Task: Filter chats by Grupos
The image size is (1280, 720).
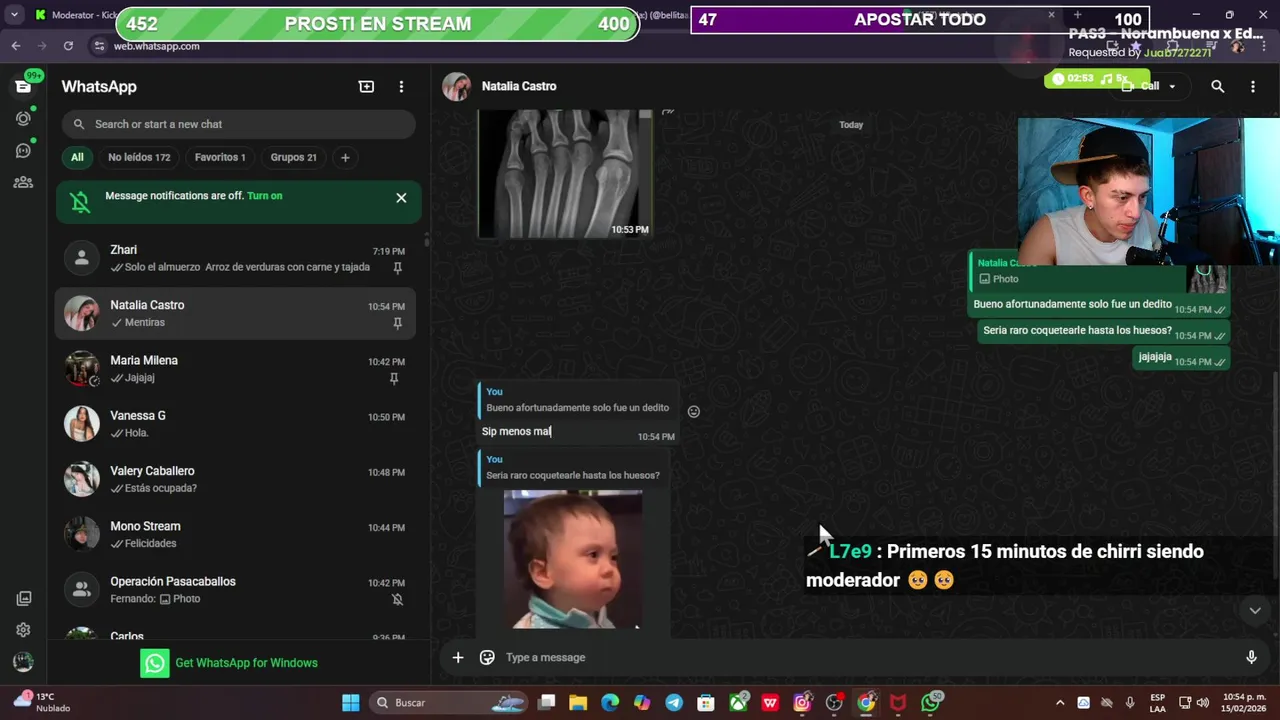Action: point(293,157)
